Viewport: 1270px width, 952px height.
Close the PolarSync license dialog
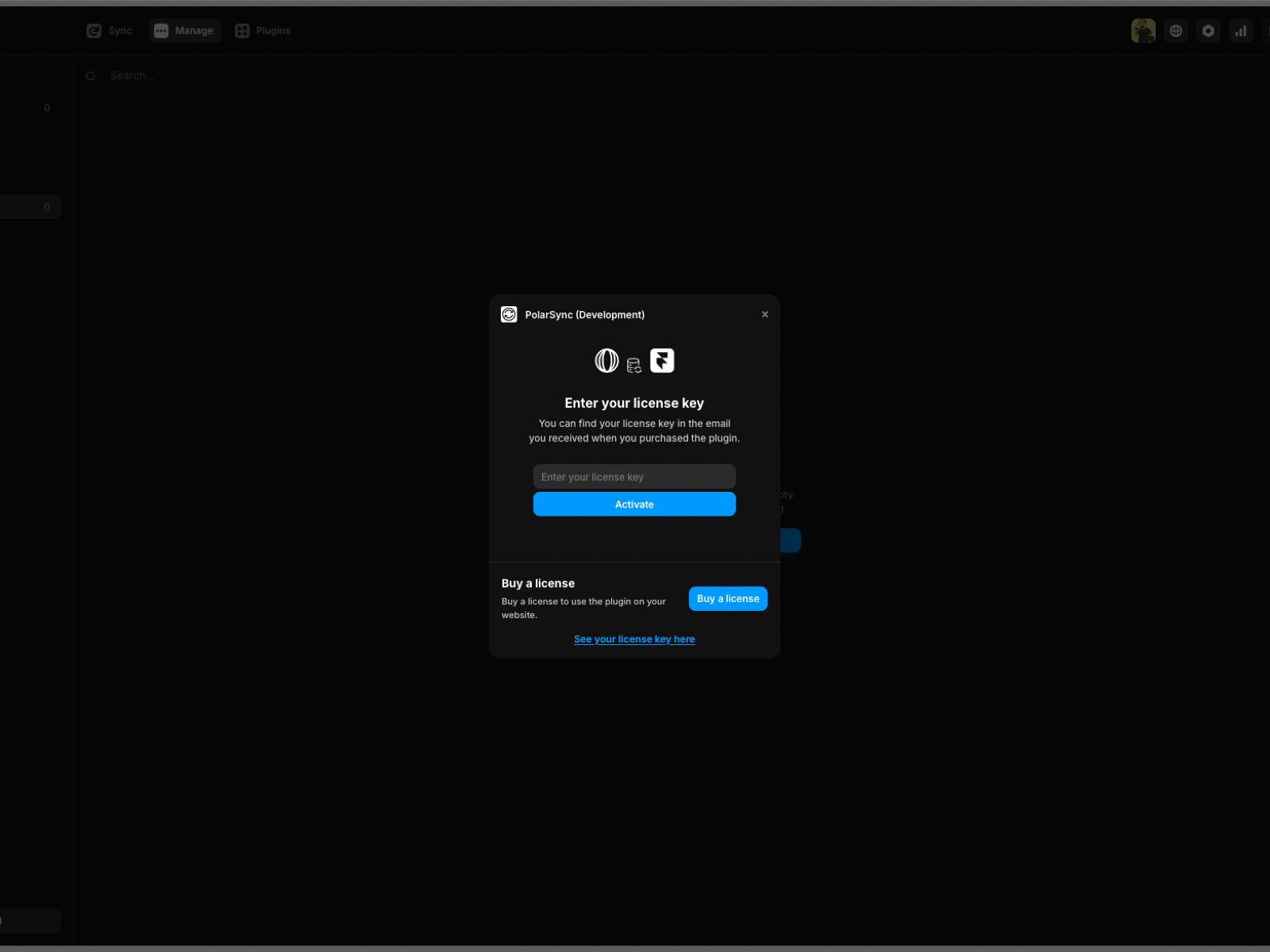pos(765,315)
